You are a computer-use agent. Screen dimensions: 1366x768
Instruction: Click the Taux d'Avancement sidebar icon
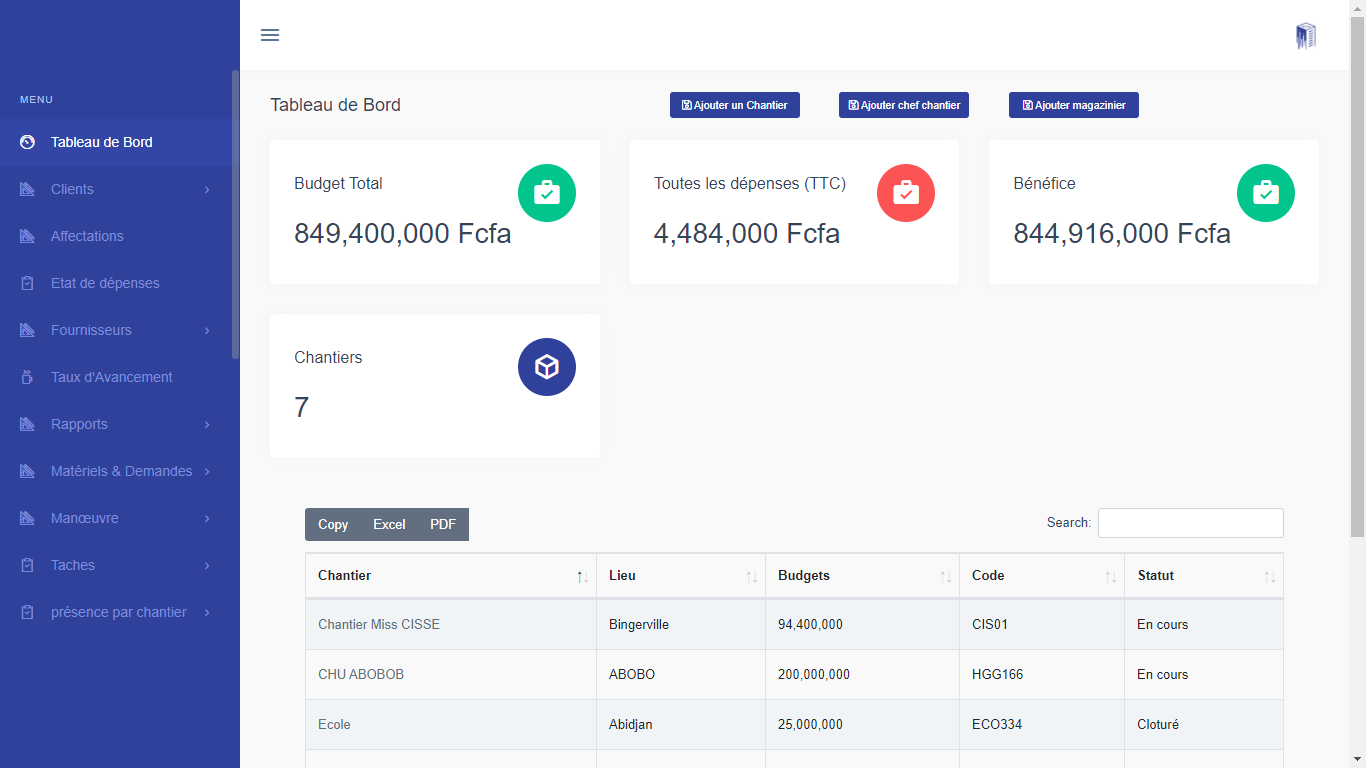click(28, 377)
